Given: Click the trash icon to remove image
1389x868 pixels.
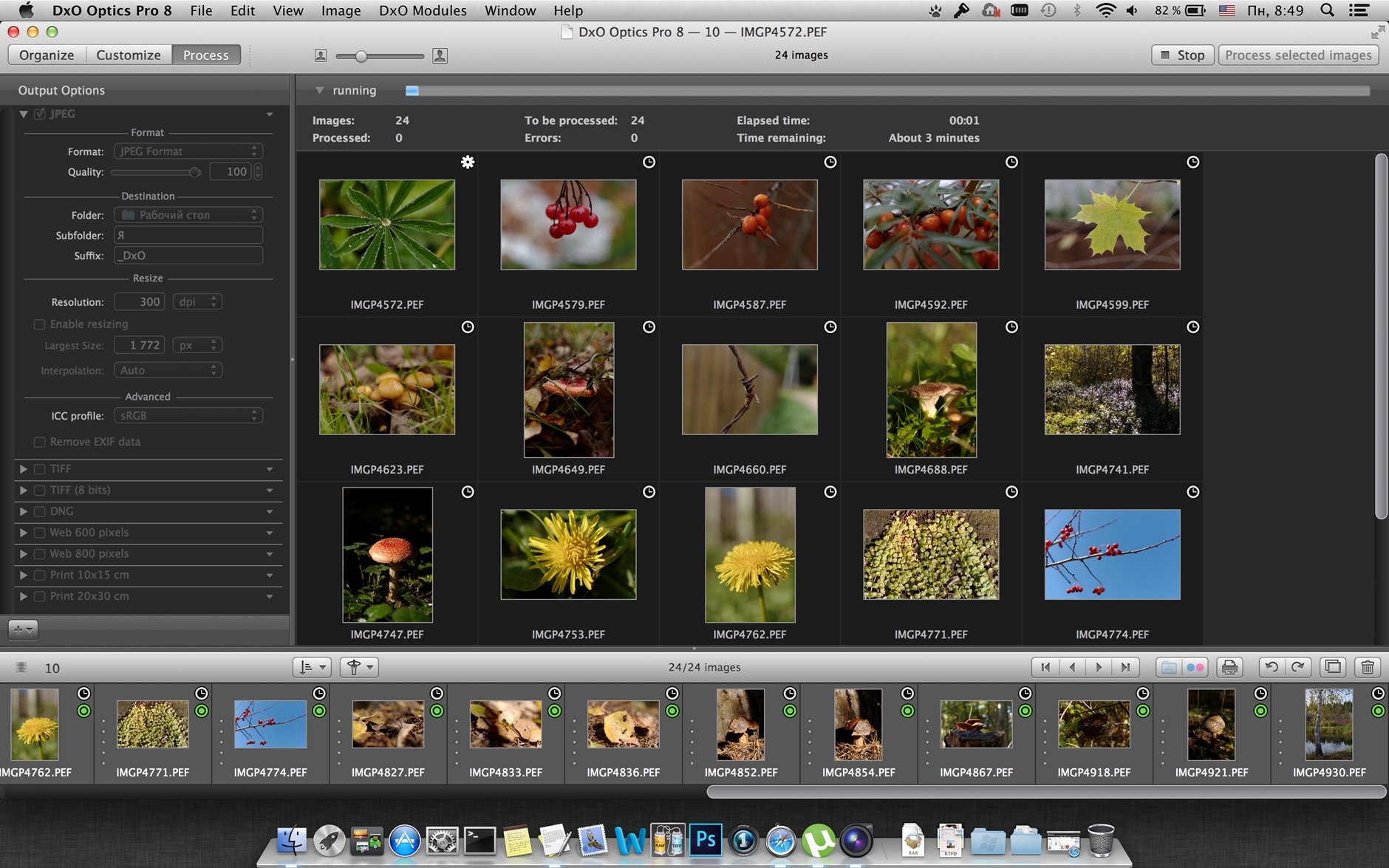Looking at the screenshot, I should [1368, 667].
